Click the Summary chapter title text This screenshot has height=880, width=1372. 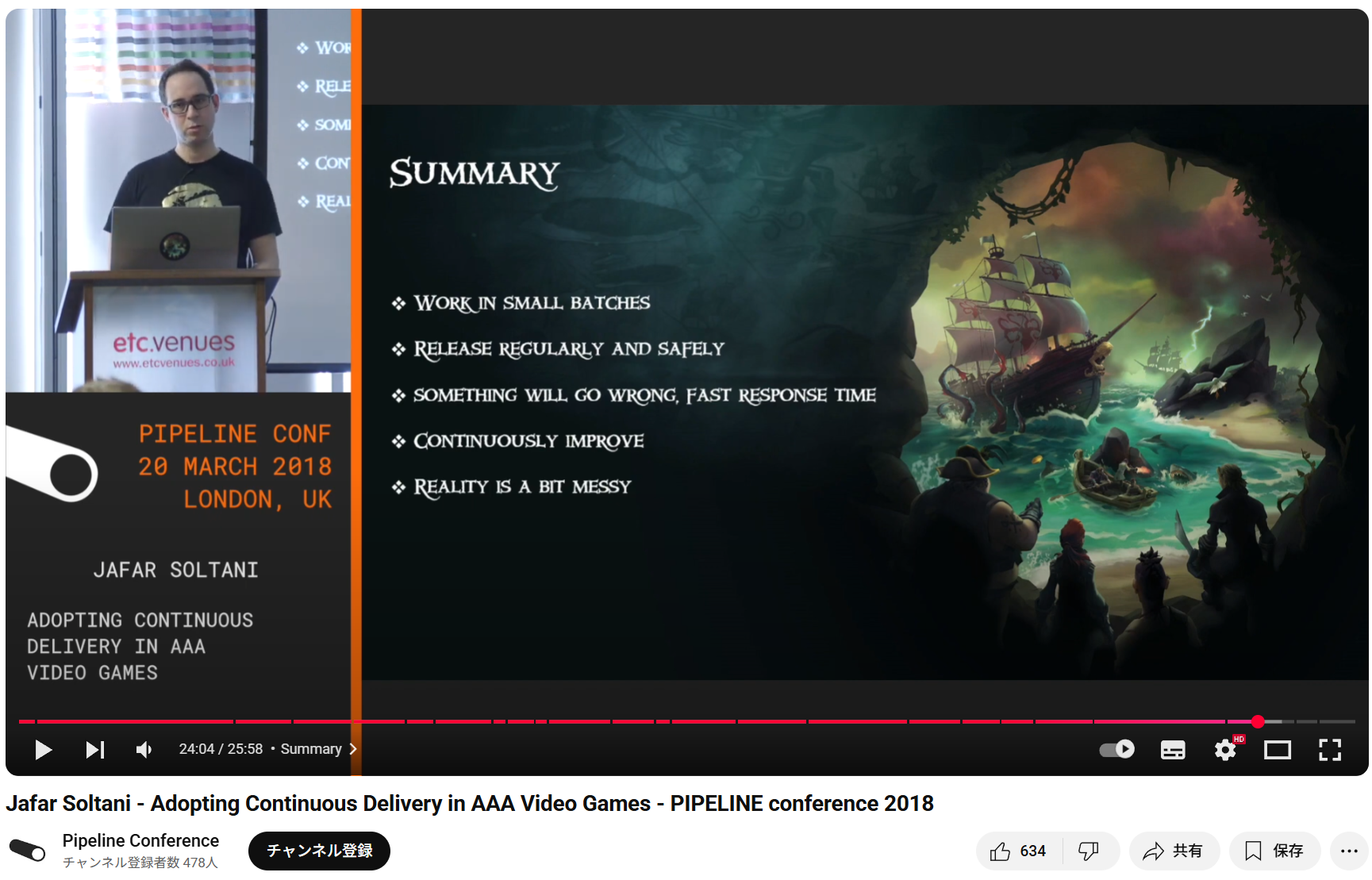[310, 749]
